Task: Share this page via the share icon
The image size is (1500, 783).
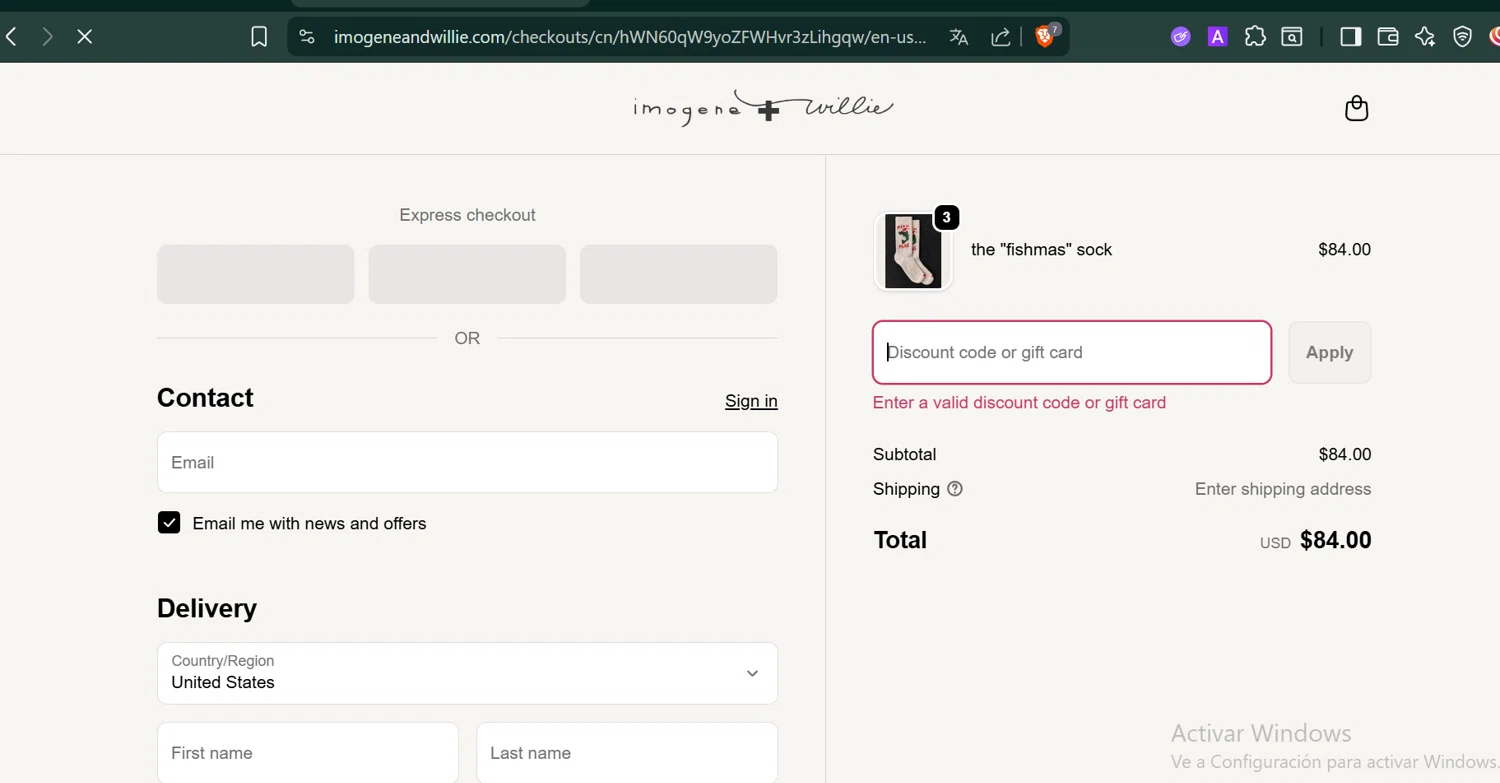Action: tap(1000, 37)
